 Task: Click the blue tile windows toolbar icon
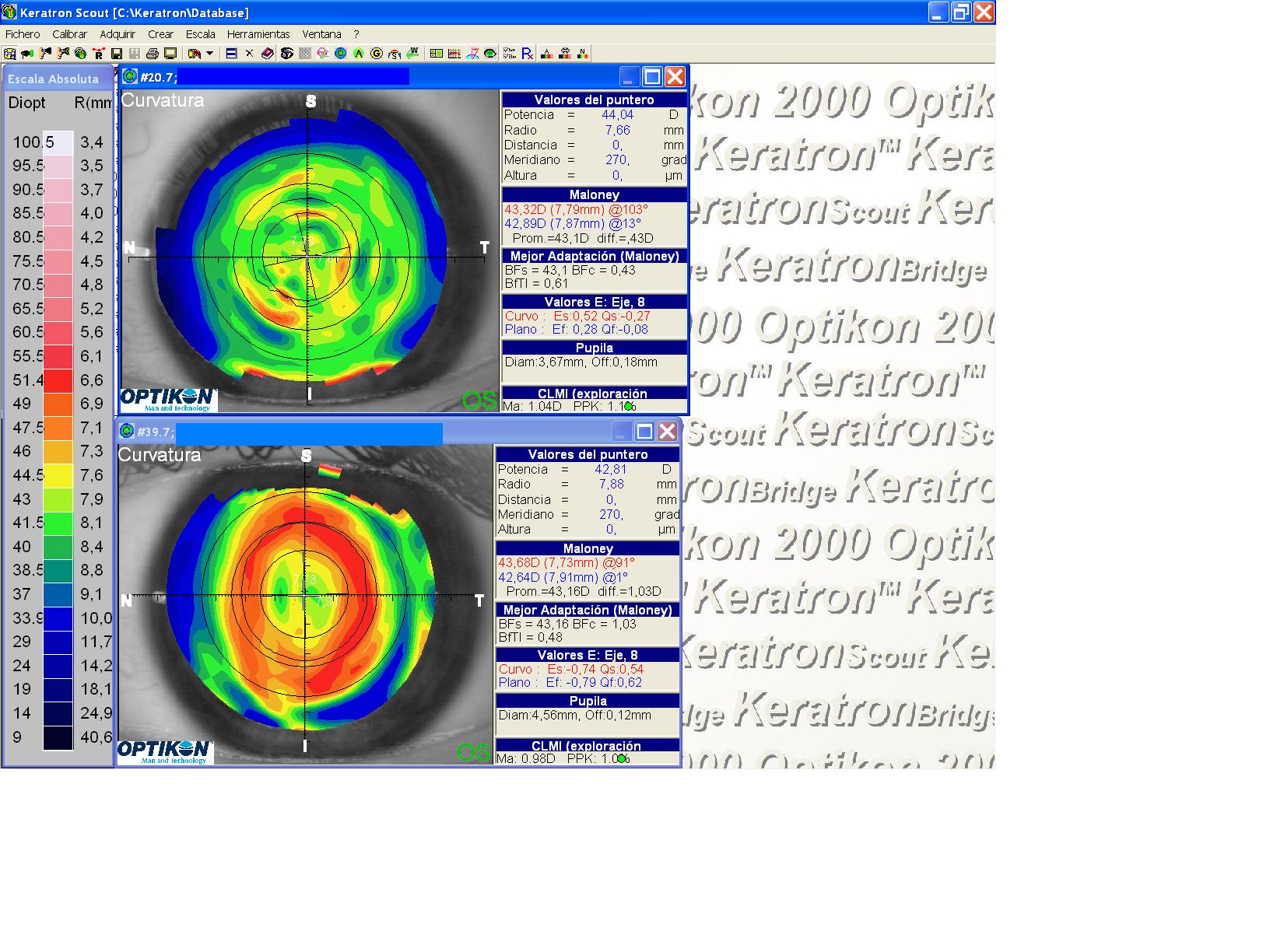231,54
